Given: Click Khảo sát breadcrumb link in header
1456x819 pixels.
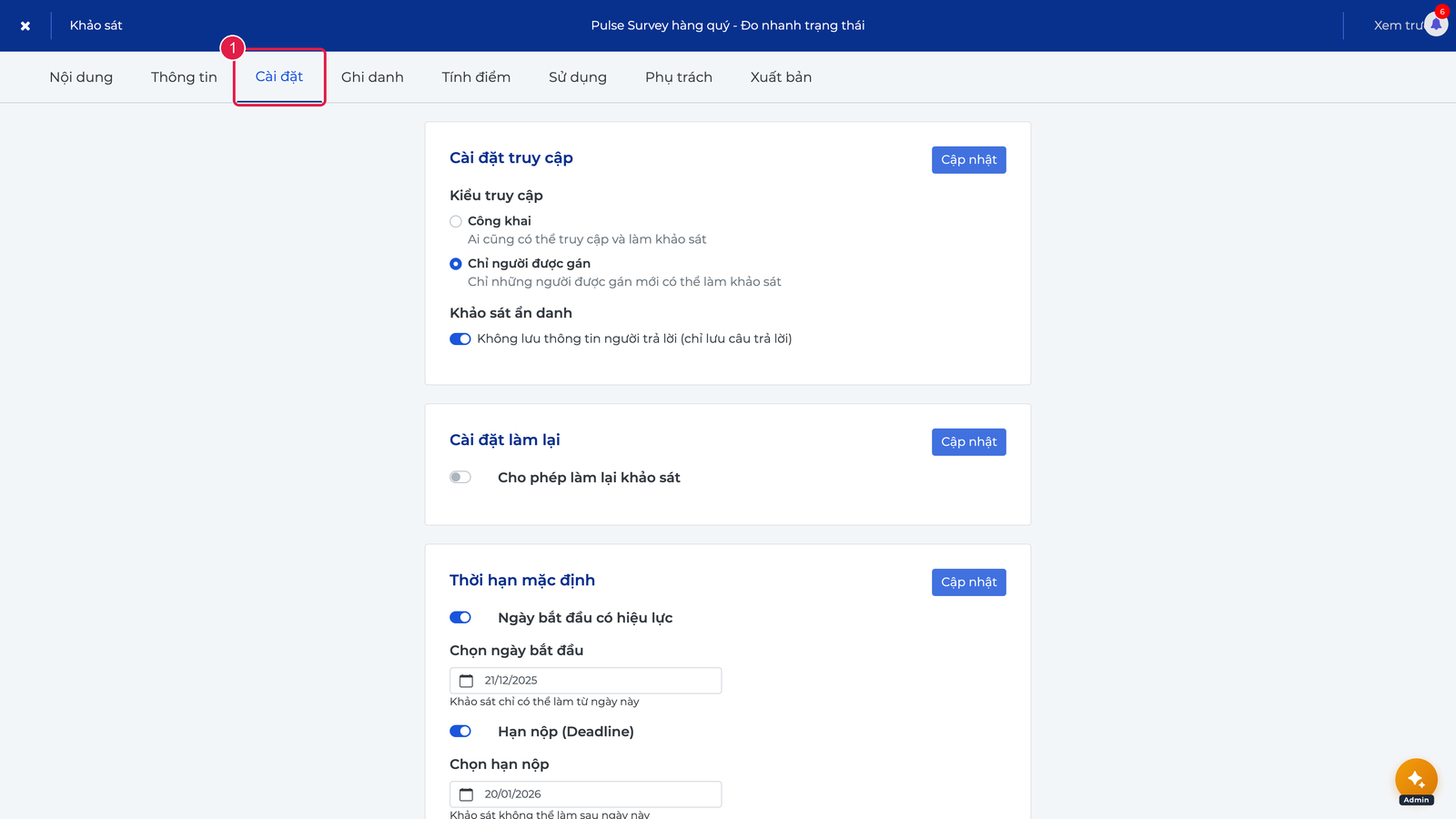Looking at the screenshot, I should tap(96, 25).
